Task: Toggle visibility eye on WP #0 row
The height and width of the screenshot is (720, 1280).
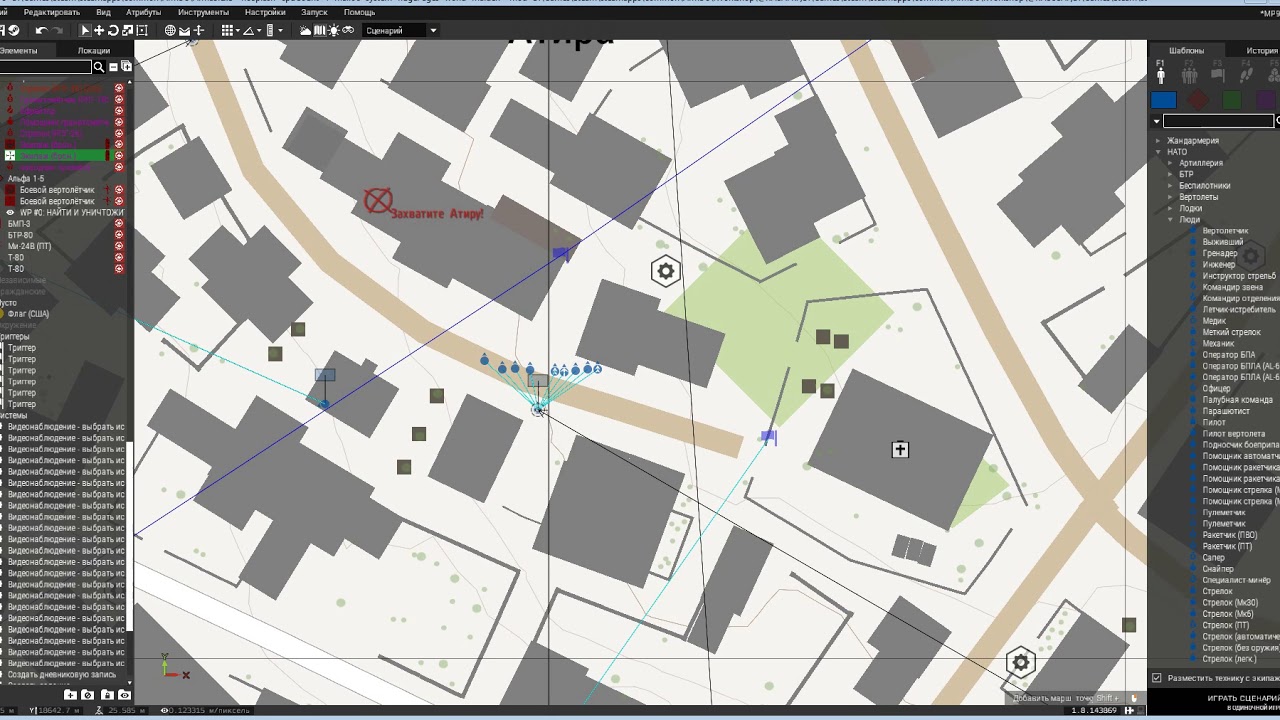Action: 11,213
